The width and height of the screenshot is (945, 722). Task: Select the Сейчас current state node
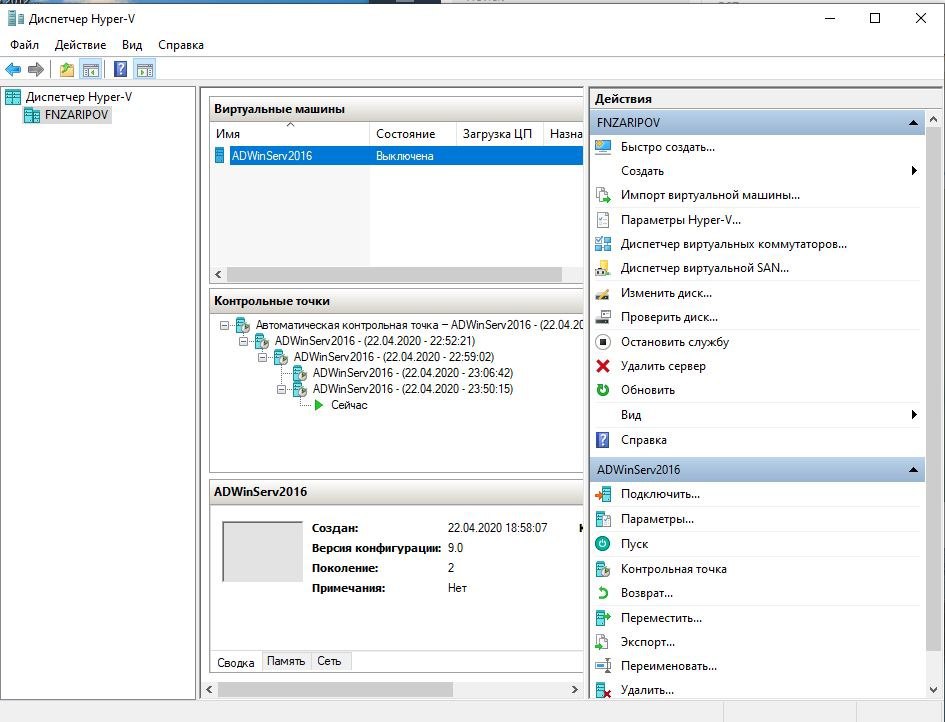pos(349,405)
